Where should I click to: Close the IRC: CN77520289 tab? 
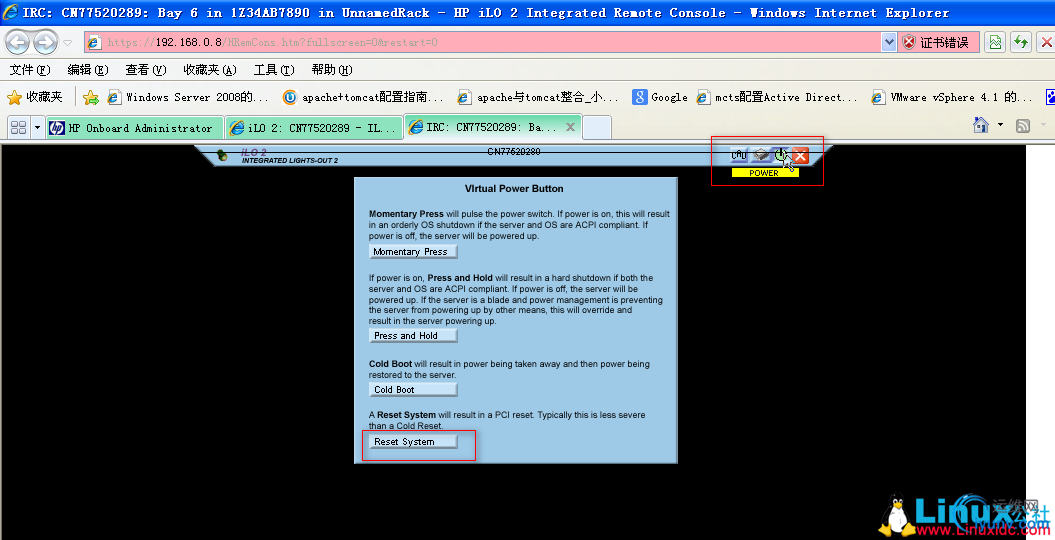pos(570,127)
